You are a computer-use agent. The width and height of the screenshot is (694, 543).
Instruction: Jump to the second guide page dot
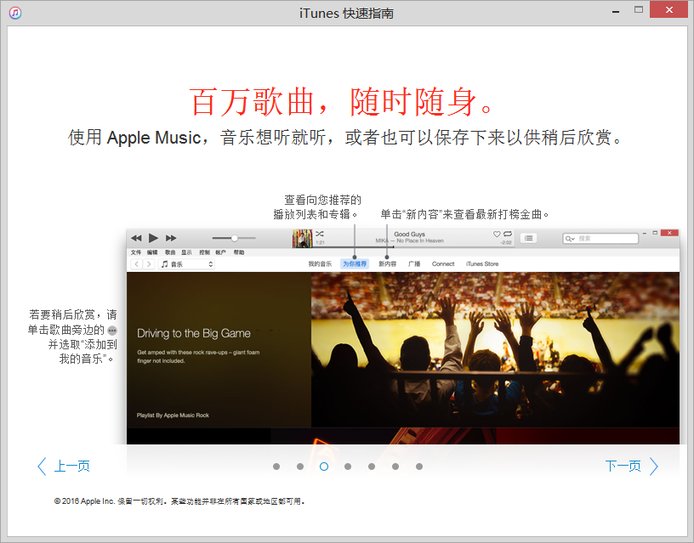click(300, 466)
